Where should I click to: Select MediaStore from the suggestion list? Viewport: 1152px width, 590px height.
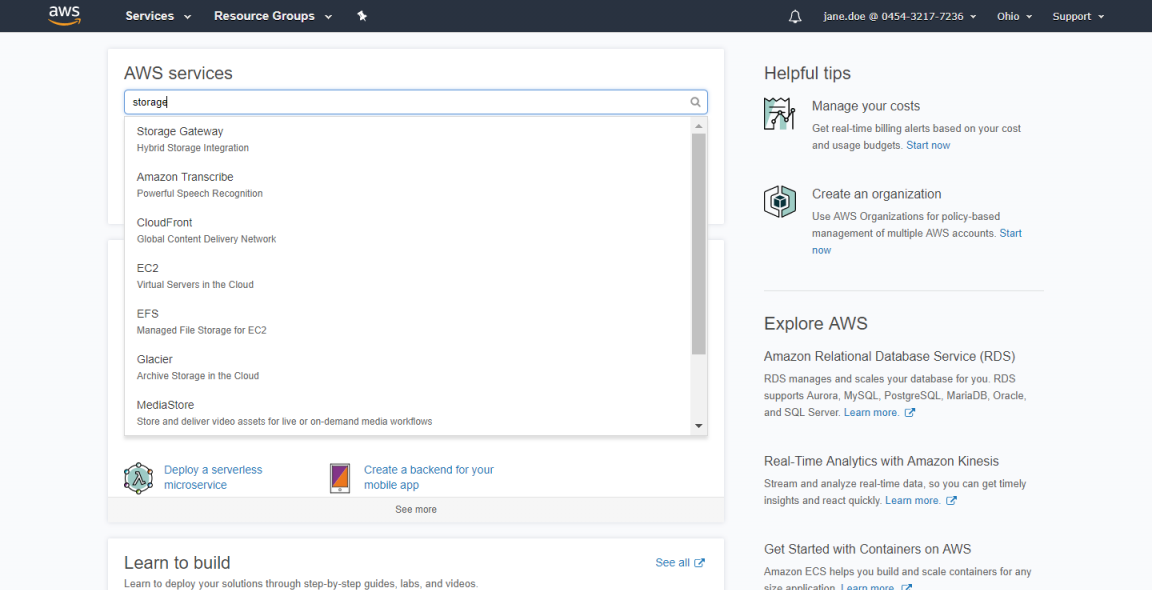[x=408, y=412]
